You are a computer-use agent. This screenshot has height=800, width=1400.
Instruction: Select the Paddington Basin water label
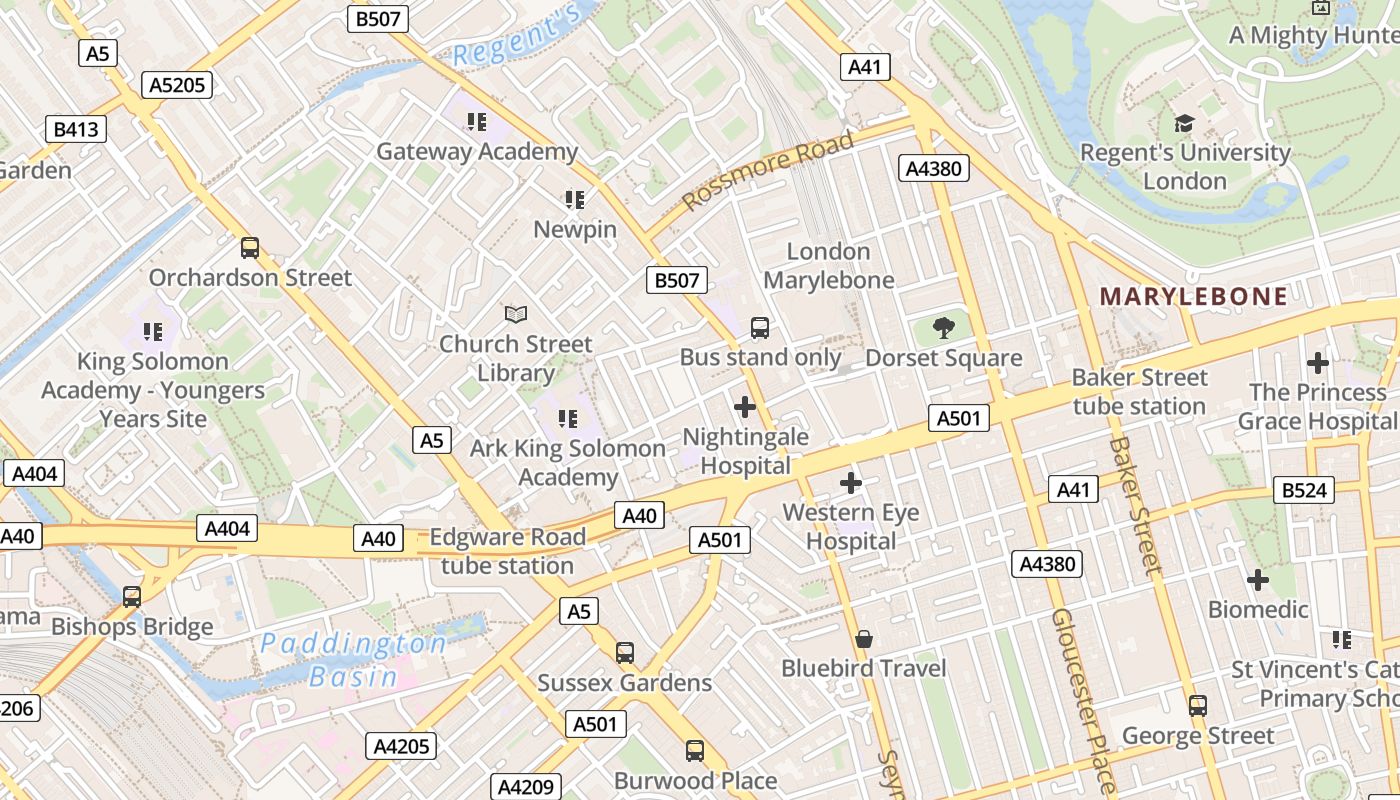coord(353,660)
